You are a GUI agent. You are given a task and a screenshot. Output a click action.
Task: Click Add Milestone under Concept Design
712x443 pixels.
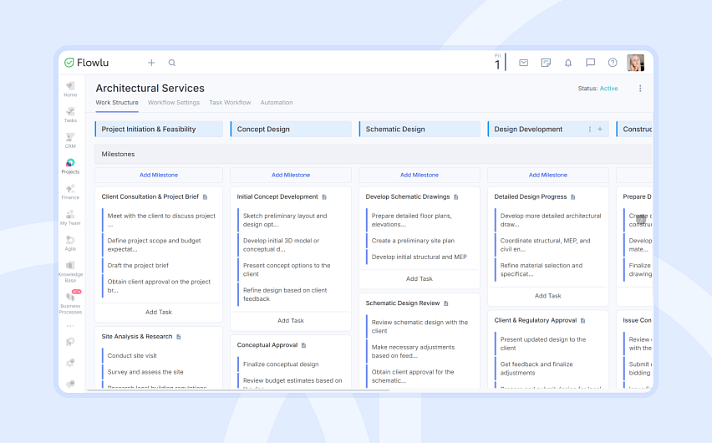291,175
